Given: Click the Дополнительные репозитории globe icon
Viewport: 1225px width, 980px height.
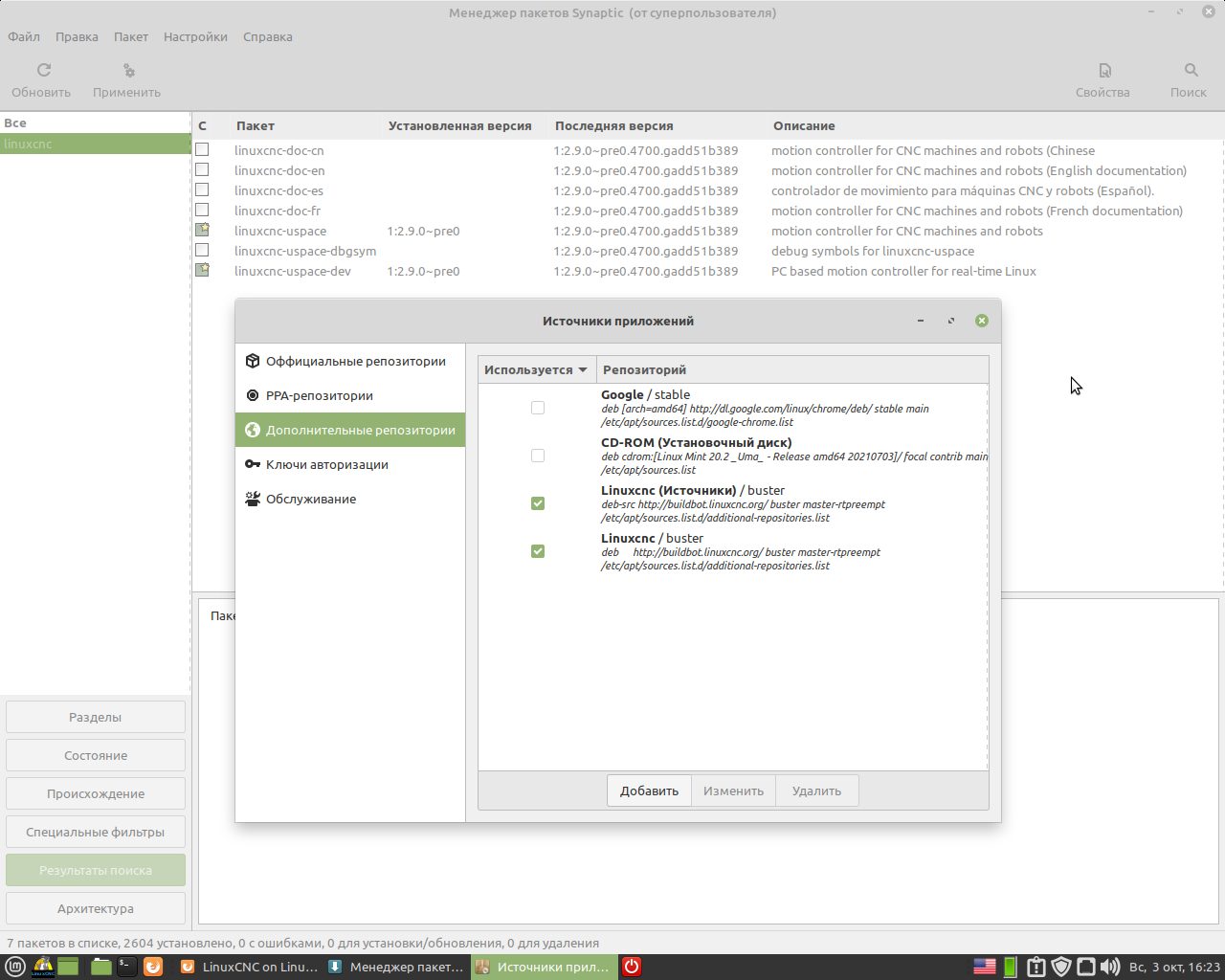Looking at the screenshot, I should pyautogui.click(x=253, y=430).
